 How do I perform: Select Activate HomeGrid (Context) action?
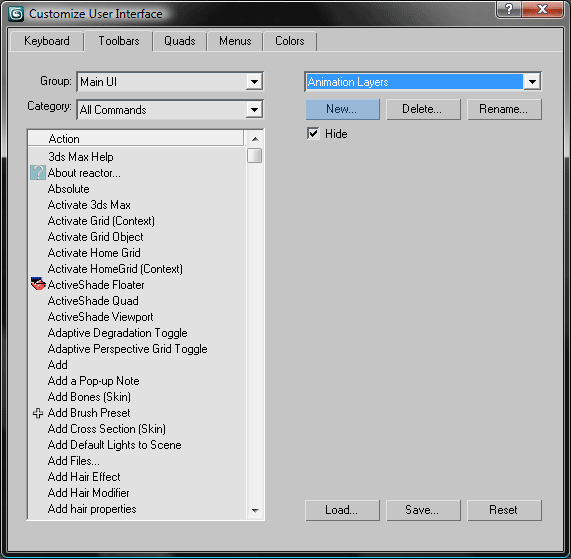point(115,269)
